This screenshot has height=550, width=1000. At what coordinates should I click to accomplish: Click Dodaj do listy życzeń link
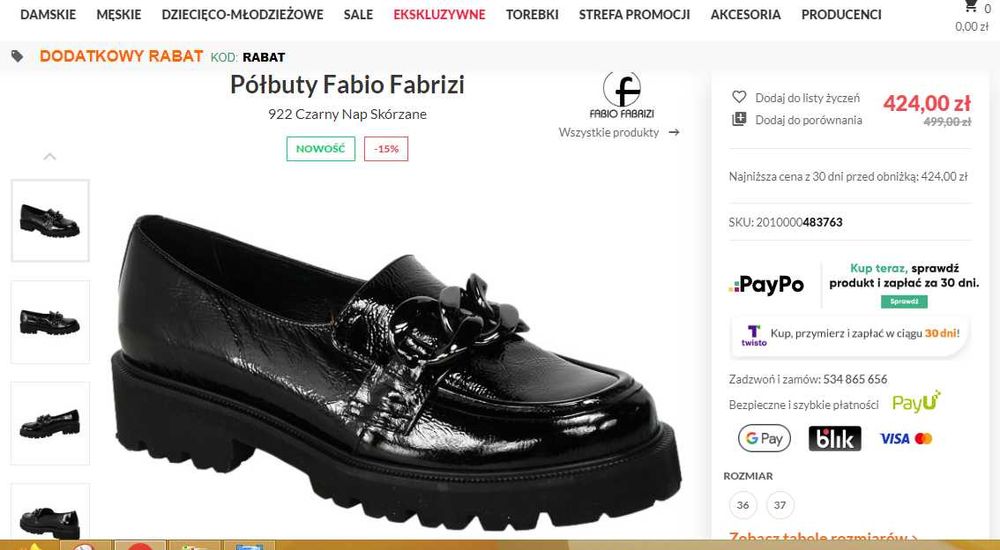click(x=807, y=98)
